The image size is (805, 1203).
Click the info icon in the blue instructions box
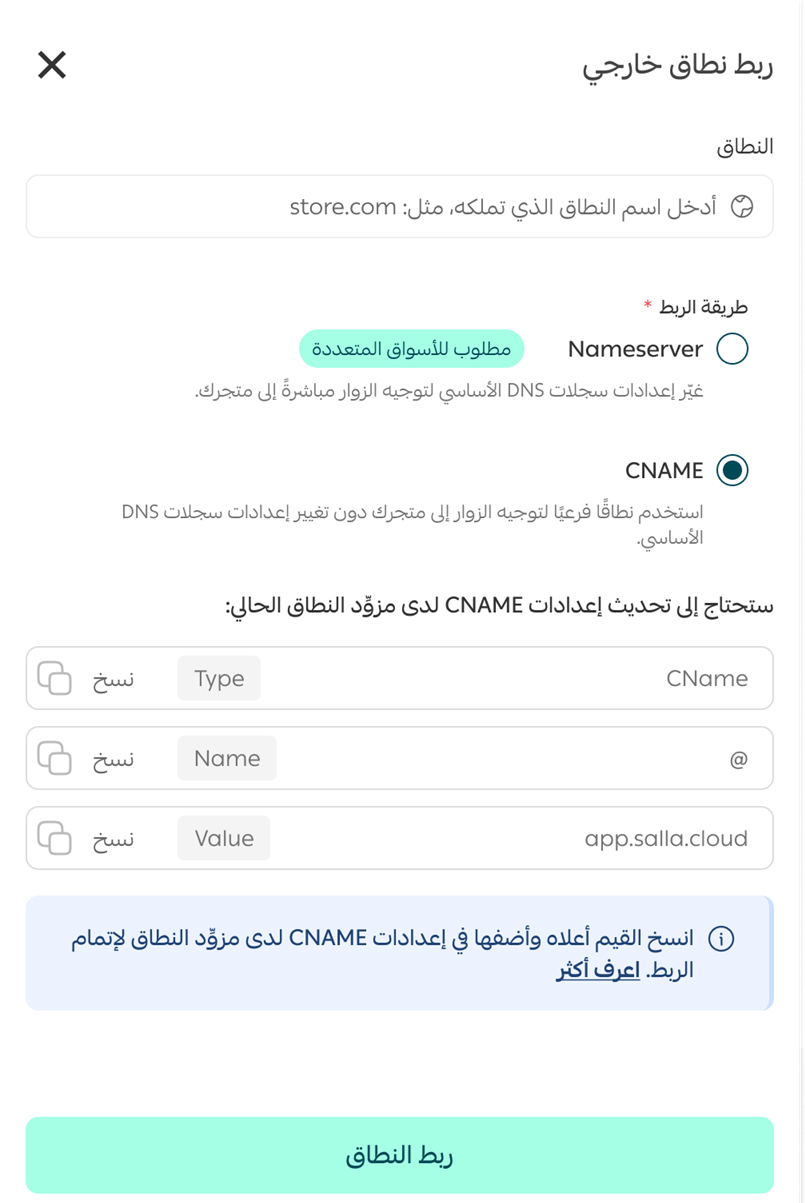click(x=722, y=938)
